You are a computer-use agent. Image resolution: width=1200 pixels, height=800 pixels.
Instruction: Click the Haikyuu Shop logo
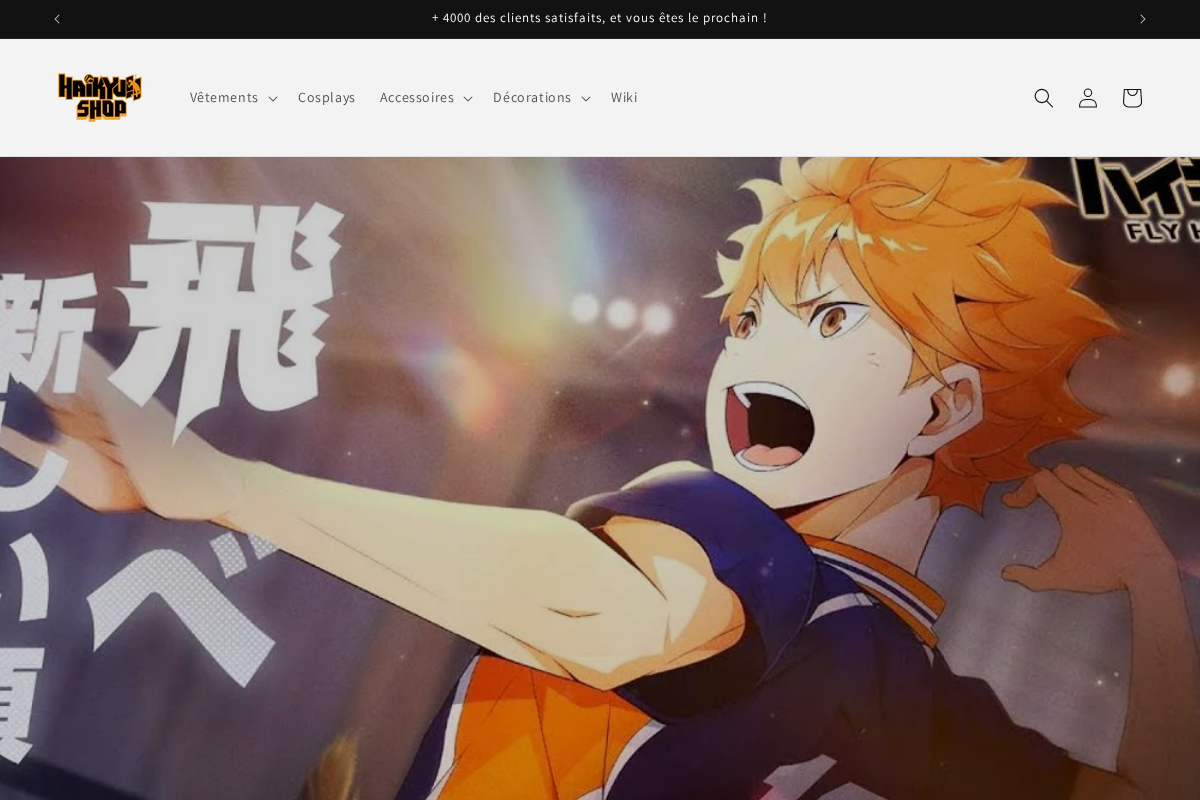pos(100,97)
